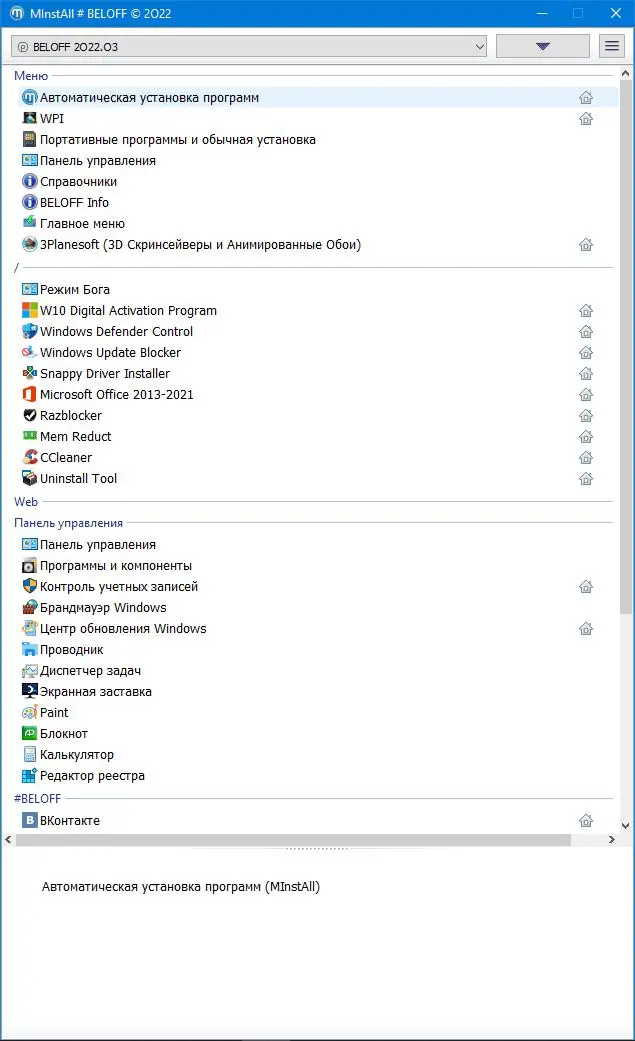Open the BELOFF 2022.03 dropdown list
Screen dimensions: 635x1041
tap(249, 46)
